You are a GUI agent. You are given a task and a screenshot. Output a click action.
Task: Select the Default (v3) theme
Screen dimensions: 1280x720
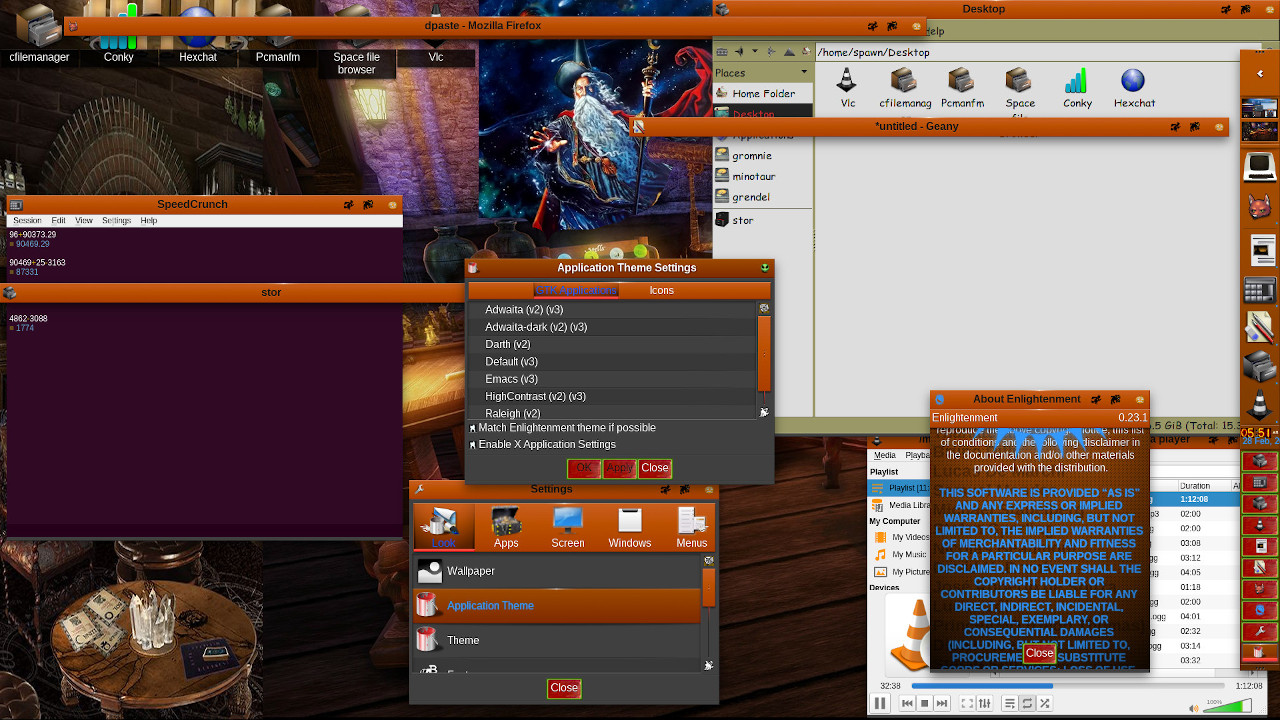[x=612, y=362]
